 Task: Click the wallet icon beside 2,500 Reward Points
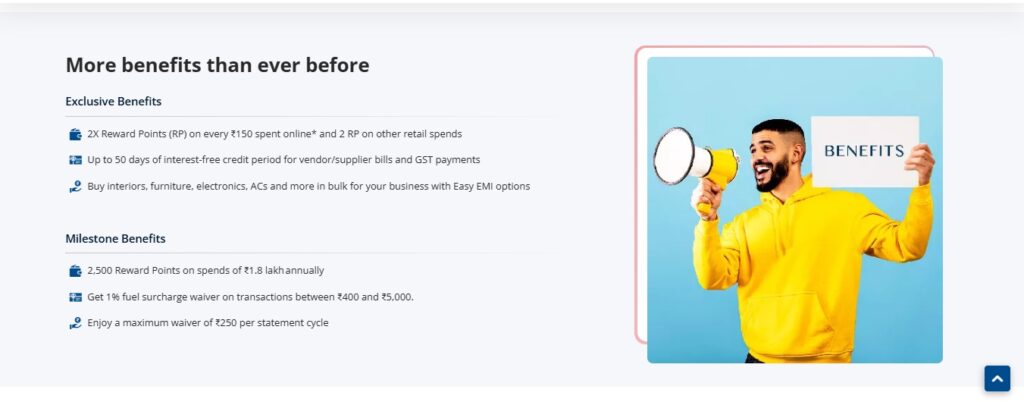pos(75,271)
